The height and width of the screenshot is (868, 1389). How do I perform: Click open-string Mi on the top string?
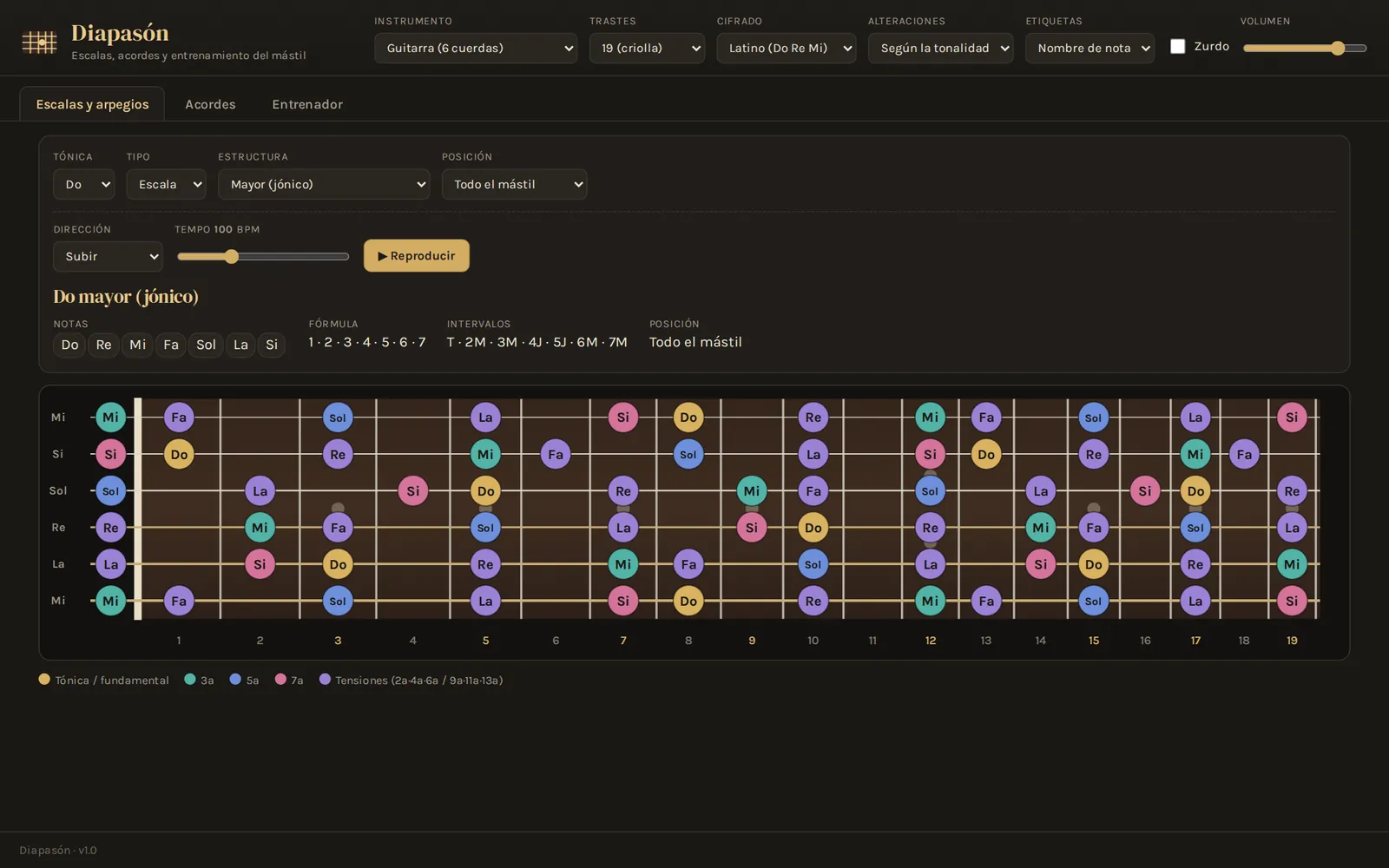pos(110,418)
